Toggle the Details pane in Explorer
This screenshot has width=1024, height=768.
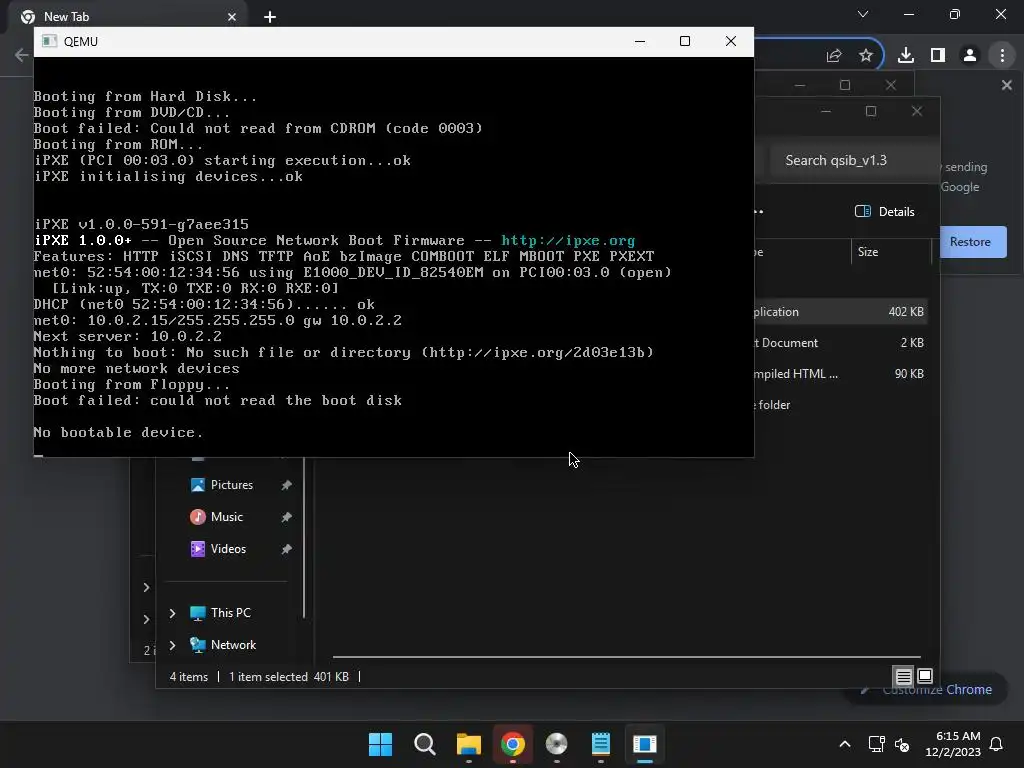point(885,212)
